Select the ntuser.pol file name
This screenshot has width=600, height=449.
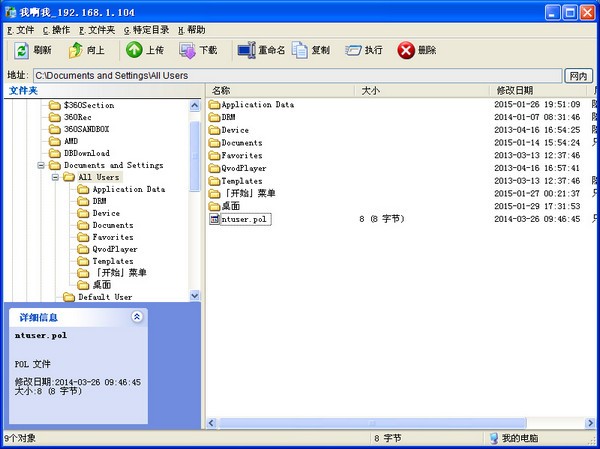click(245, 219)
